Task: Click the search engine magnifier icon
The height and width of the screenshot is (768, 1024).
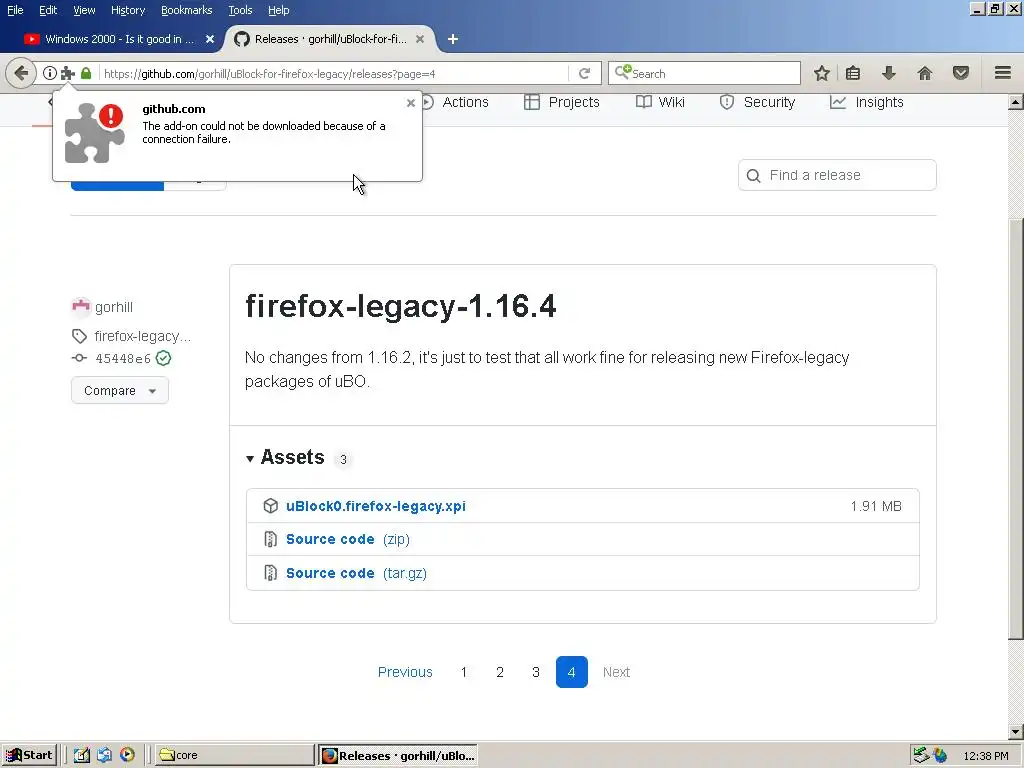Action: (x=623, y=72)
